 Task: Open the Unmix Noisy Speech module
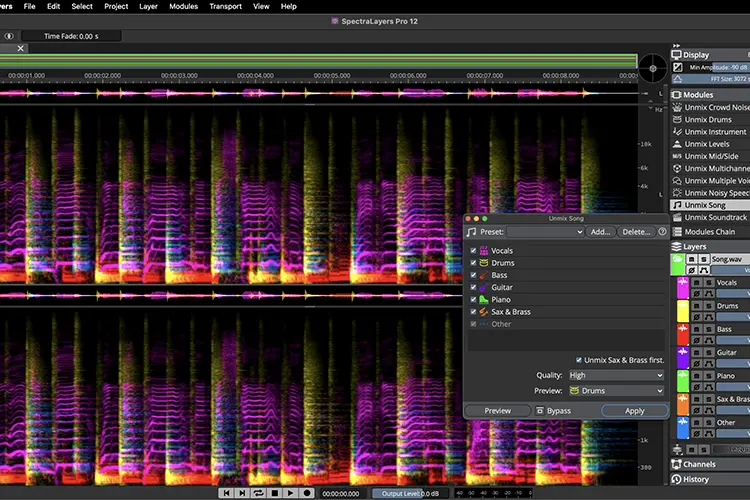711,193
